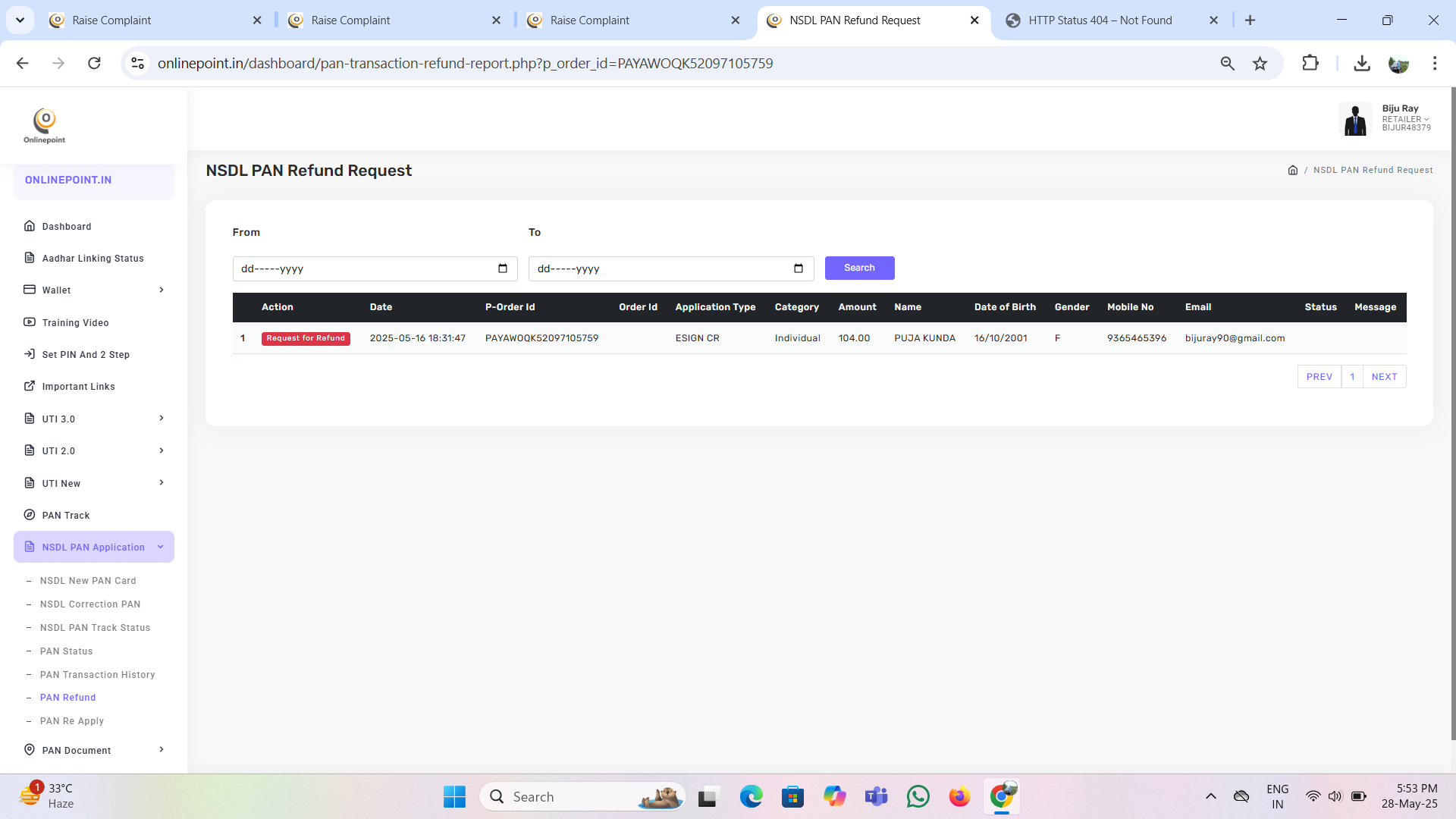Screen dimensions: 1456x819
Task: Go to NEXT page in pagination
Action: click(x=1384, y=377)
